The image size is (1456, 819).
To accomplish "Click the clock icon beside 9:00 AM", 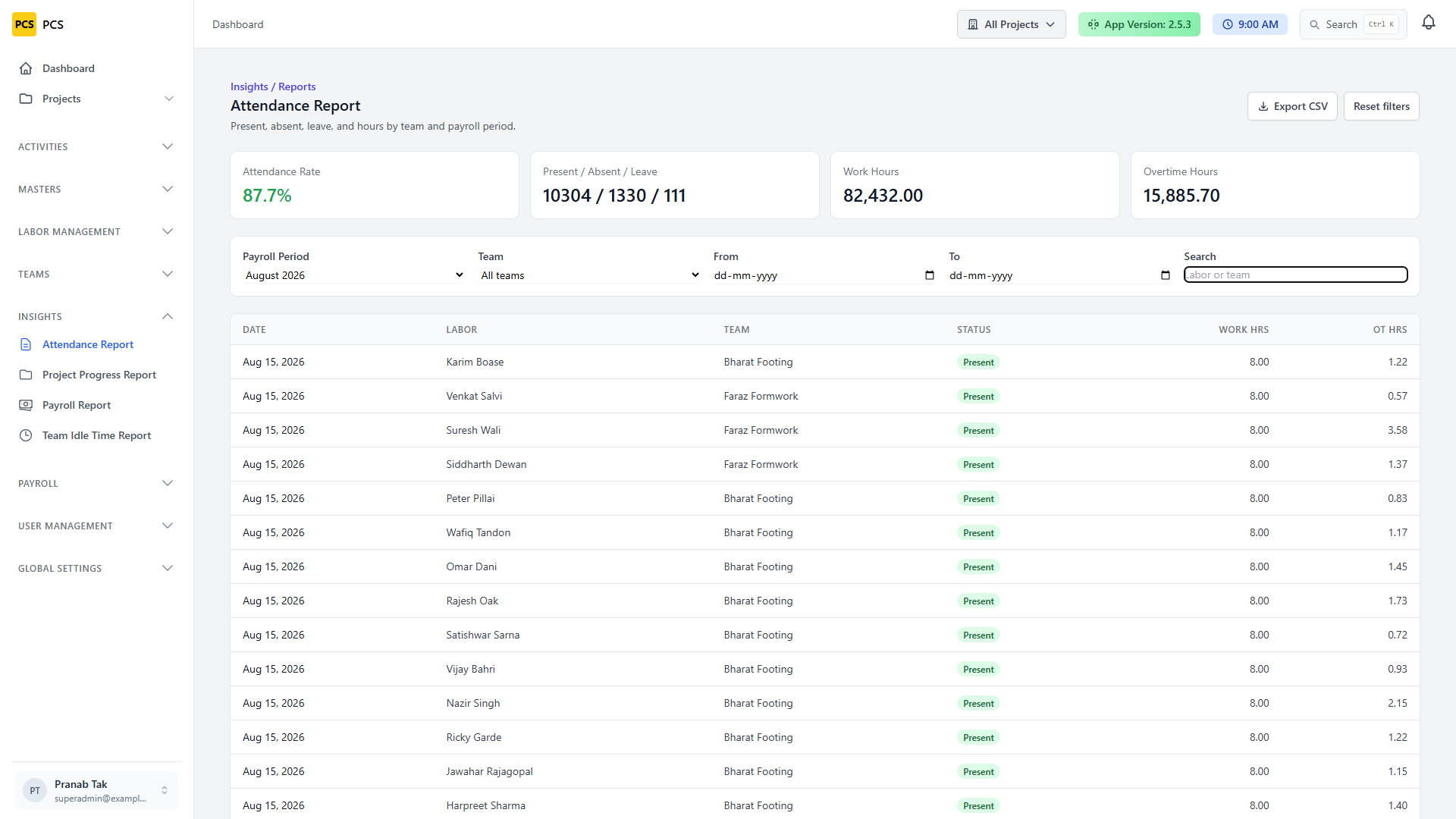I will tap(1228, 24).
